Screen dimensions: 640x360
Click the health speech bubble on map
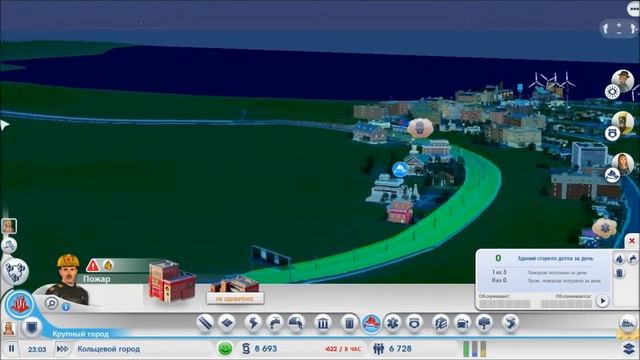pyautogui.click(x=604, y=228)
